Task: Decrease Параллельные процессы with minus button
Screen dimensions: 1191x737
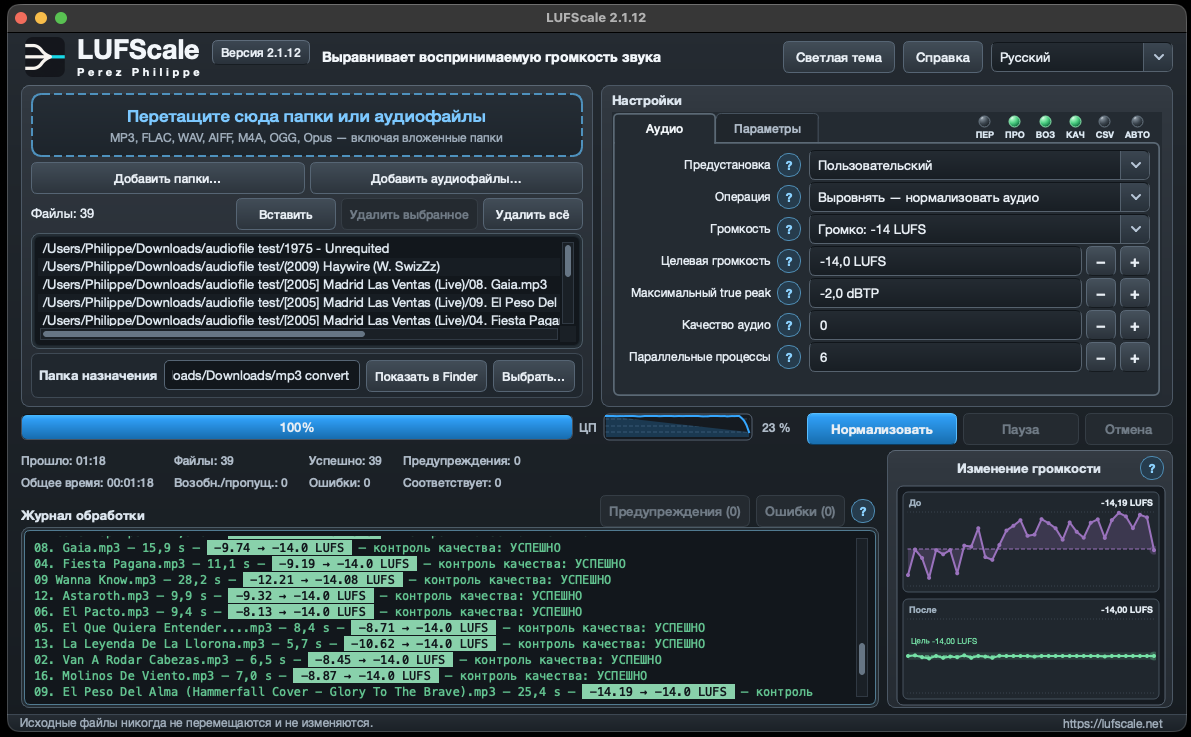Action: 1101,358
